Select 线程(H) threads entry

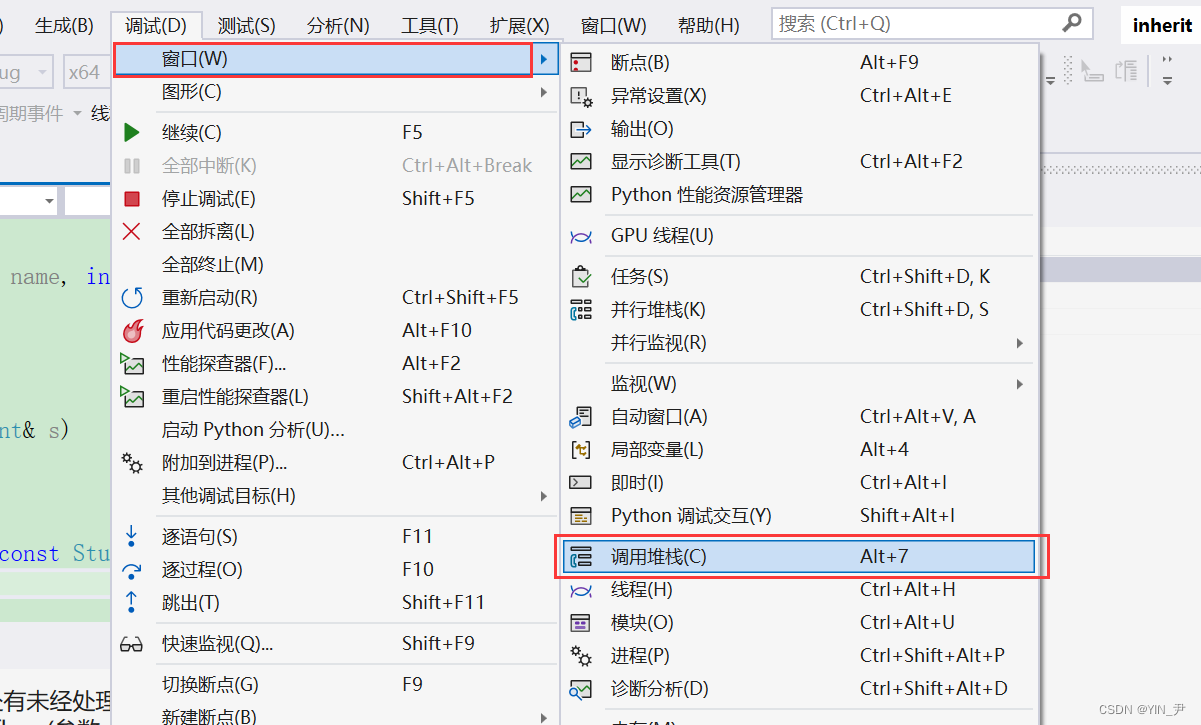point(798,589)
